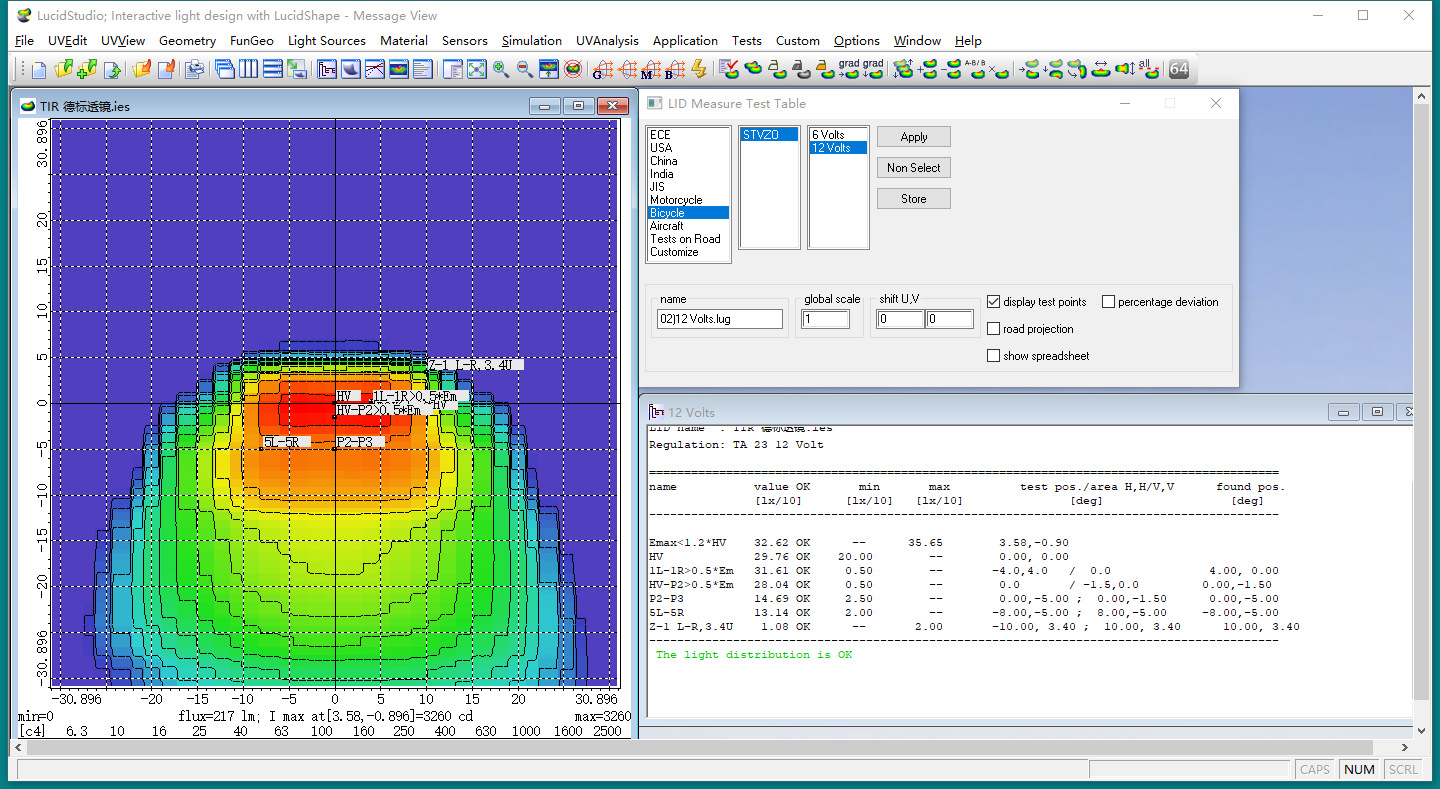Click the printer icon in toolbar
Screen dimensions: 1440x789
click(195, 69)
